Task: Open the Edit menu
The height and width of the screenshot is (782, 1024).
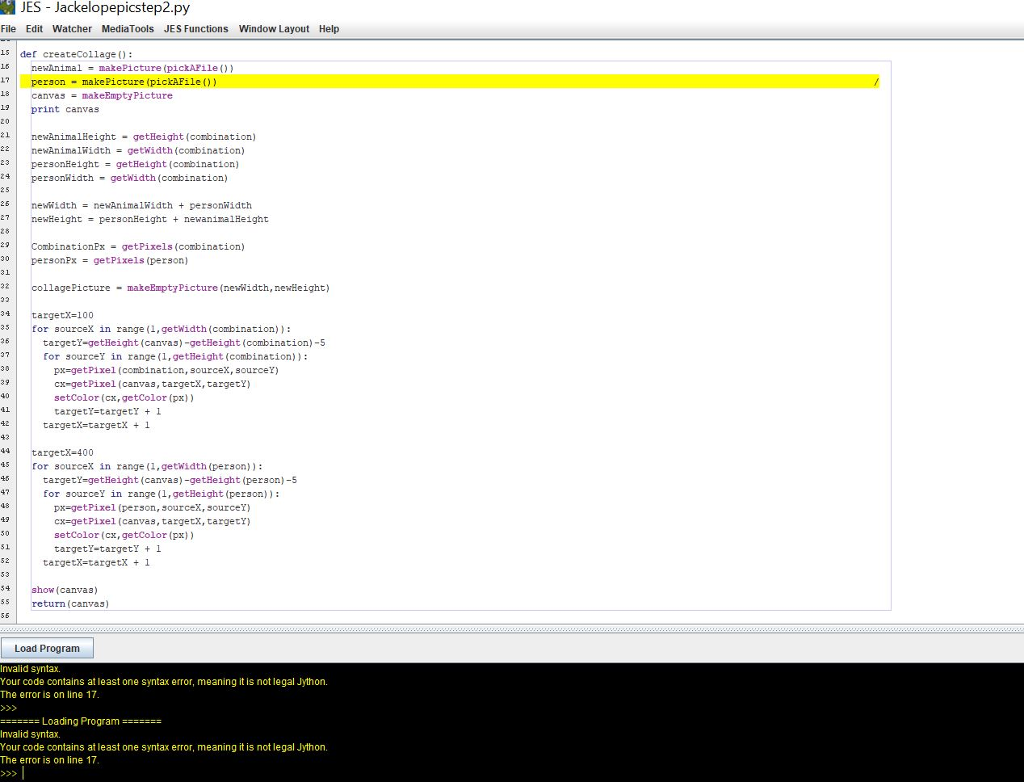Action: pos(34,28)
